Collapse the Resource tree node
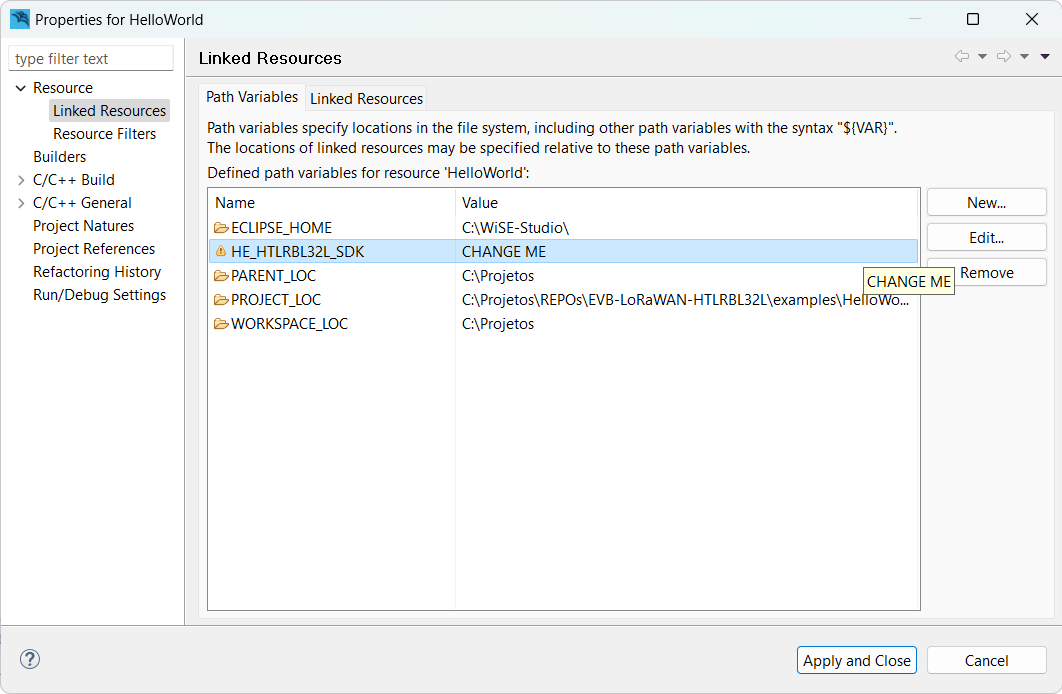 pos(21,88)
